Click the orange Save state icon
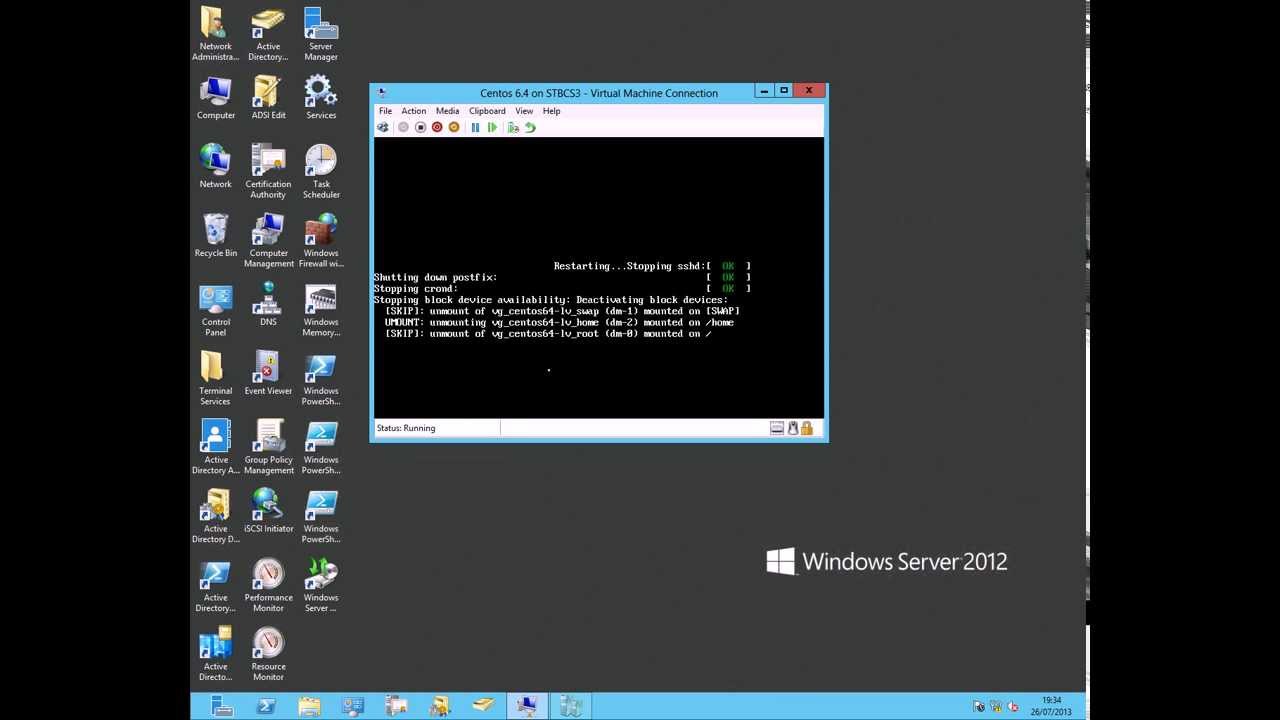The width and height of the screenshot is (1280, 720). (x=454, y=127)
